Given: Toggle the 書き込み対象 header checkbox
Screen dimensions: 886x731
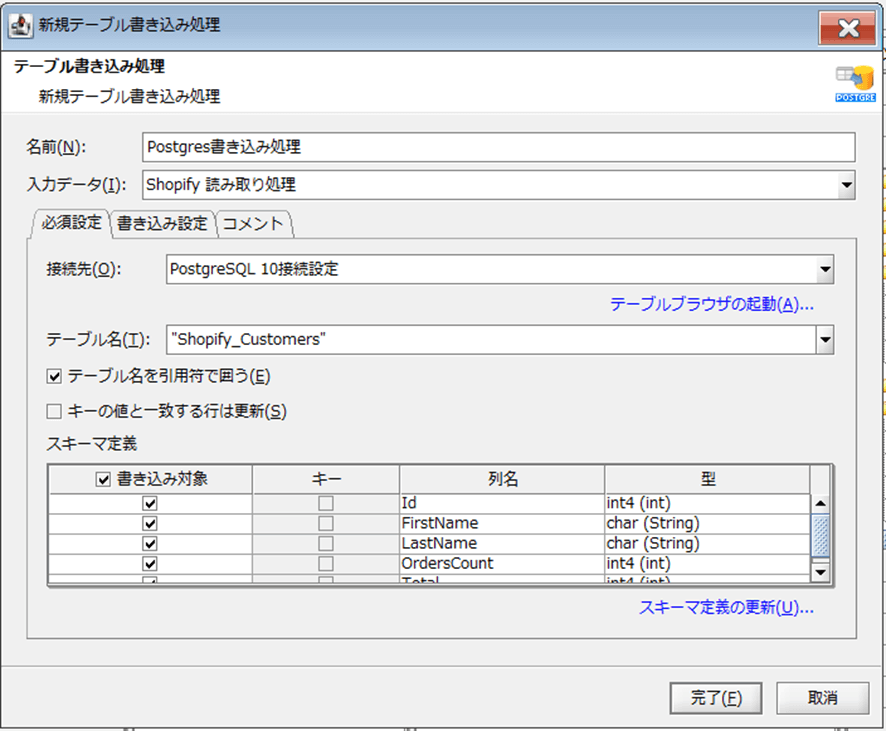Looking at the screenshot, I should click(103, 480).
